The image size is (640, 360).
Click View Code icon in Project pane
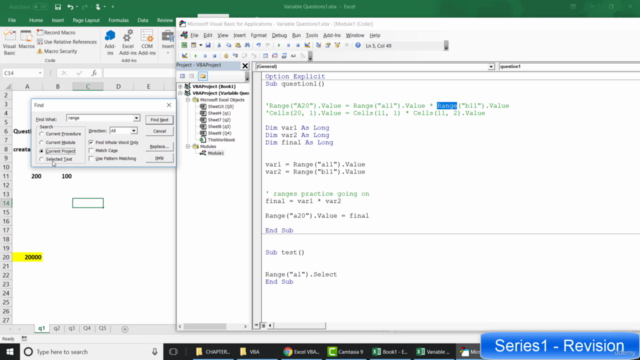[x=182, y=76]
